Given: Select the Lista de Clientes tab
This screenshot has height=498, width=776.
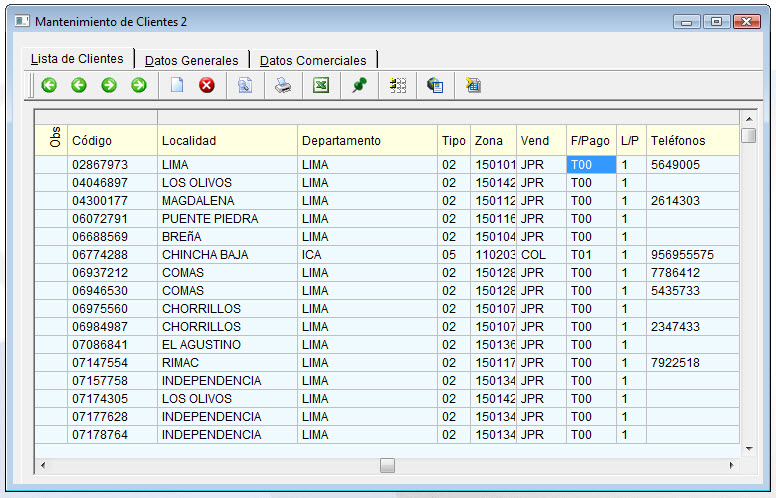Looking at the screenshot, I should (77, 59).
